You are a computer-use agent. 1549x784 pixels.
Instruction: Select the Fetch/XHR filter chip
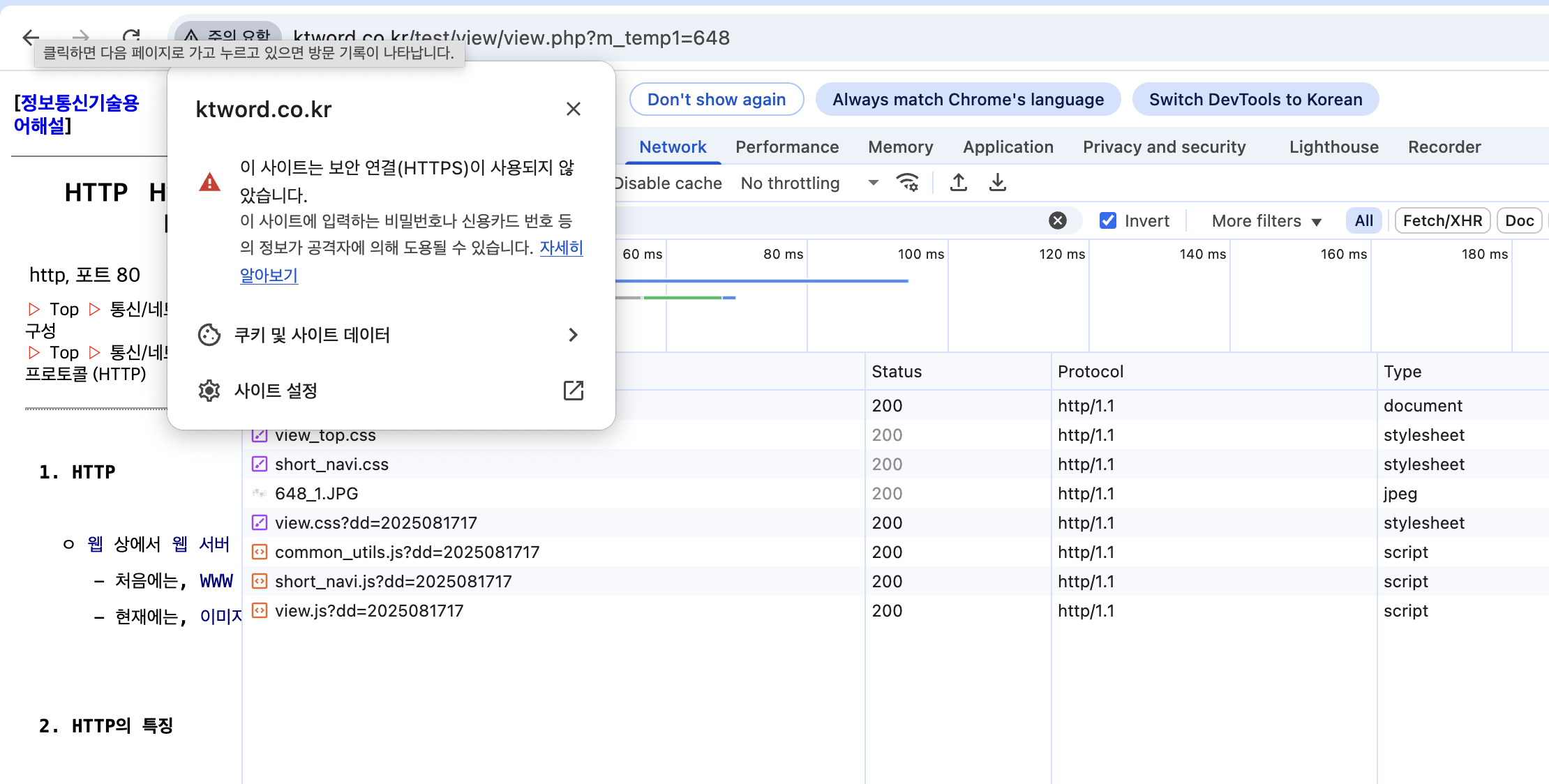click(x=1442, y=221)
